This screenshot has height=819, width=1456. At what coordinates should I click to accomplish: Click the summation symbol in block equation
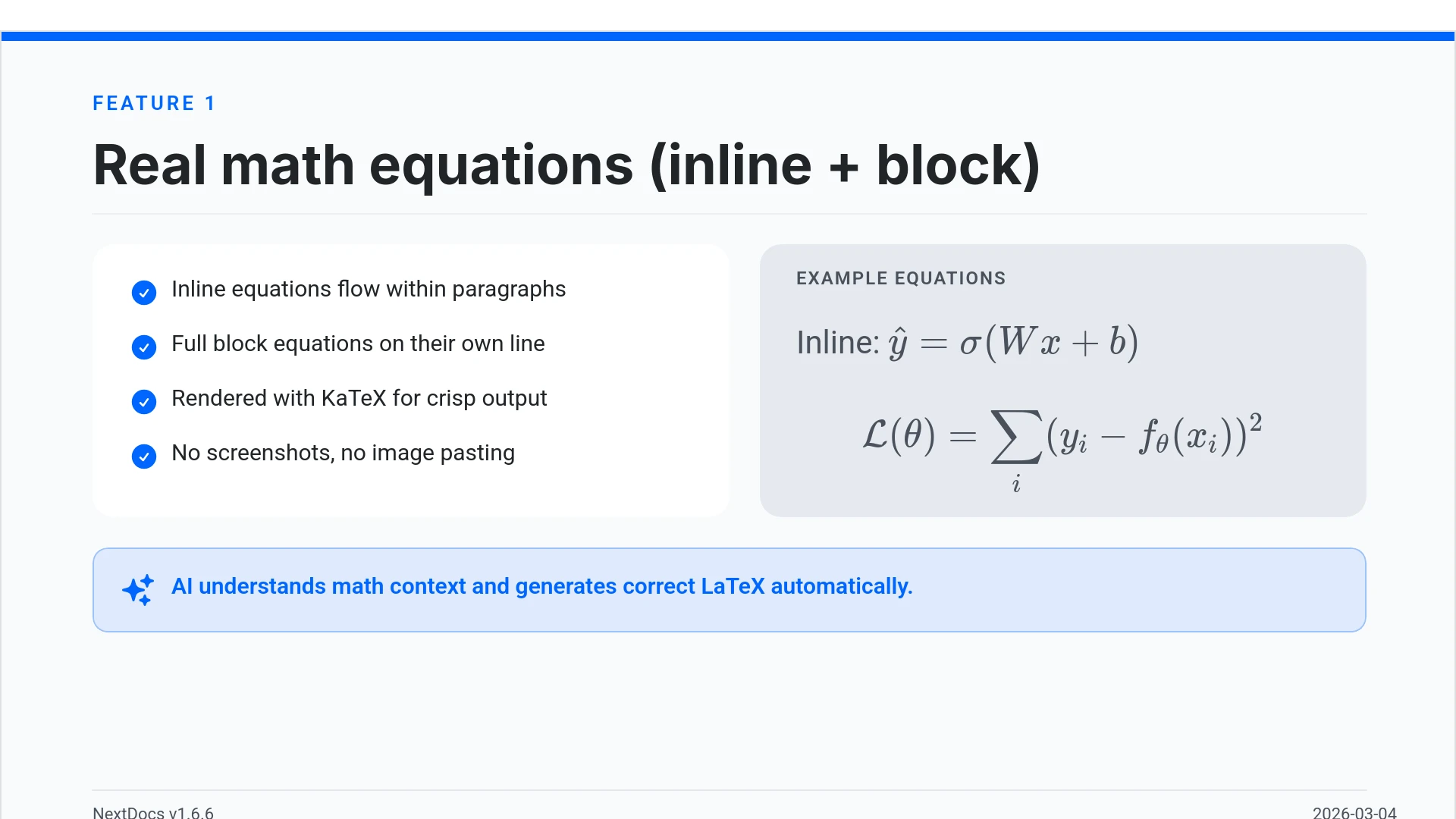click(x=1016, y=437)
